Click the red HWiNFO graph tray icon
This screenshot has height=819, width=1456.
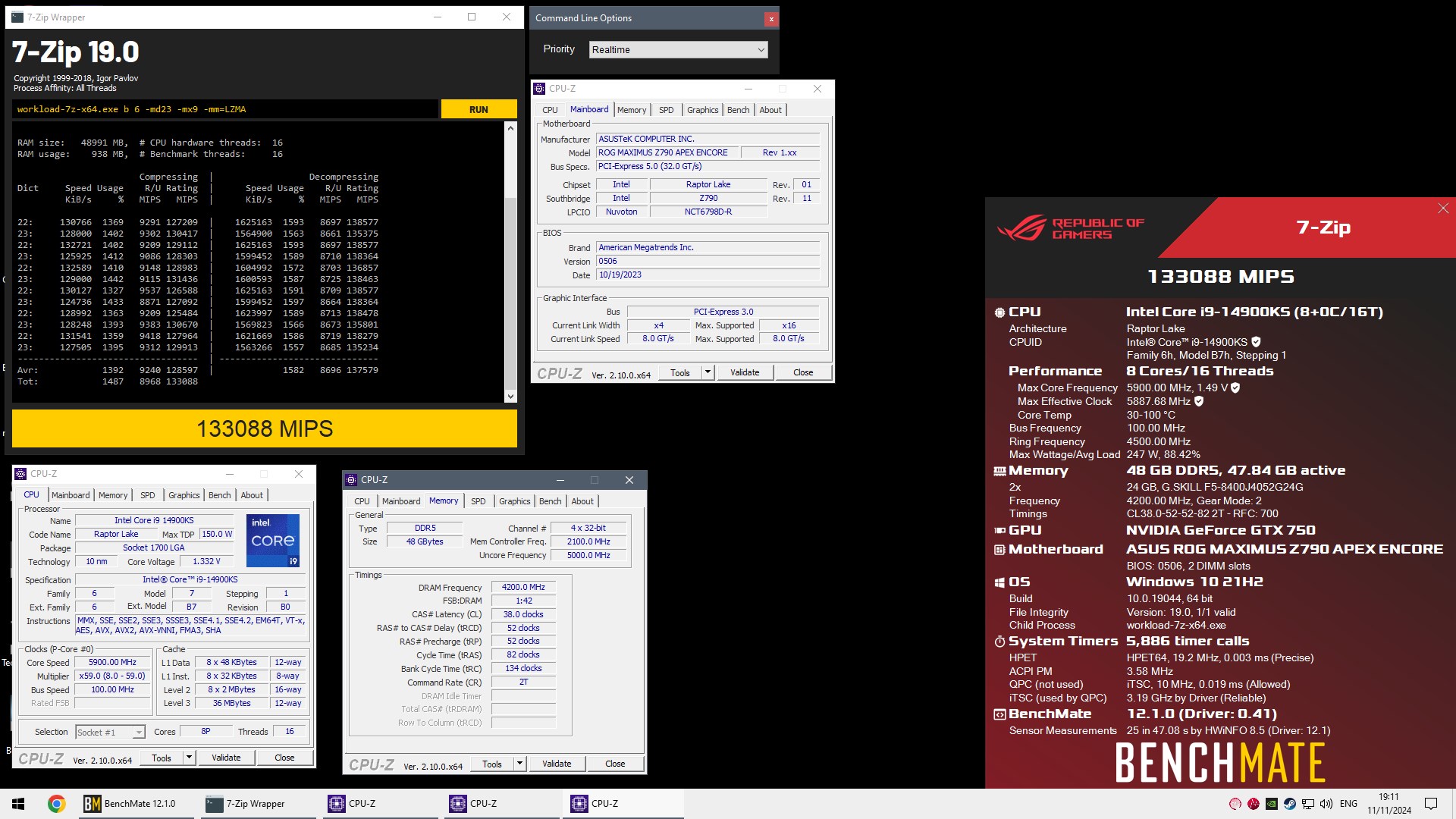tap(1254, 804)
